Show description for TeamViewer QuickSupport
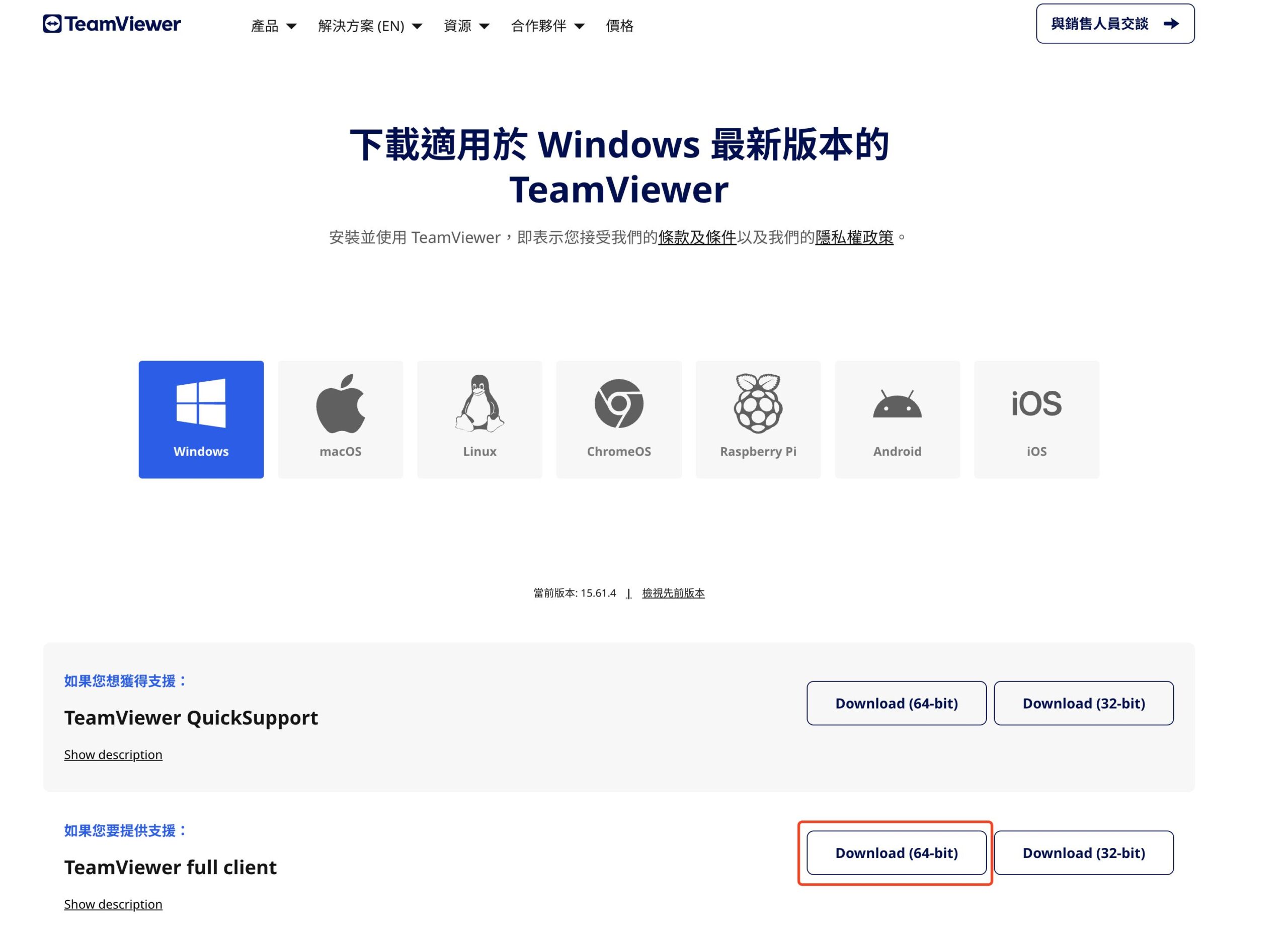The height and width of the screenshot is (937, 1288). pyautogui.click(x=113, y=754)
